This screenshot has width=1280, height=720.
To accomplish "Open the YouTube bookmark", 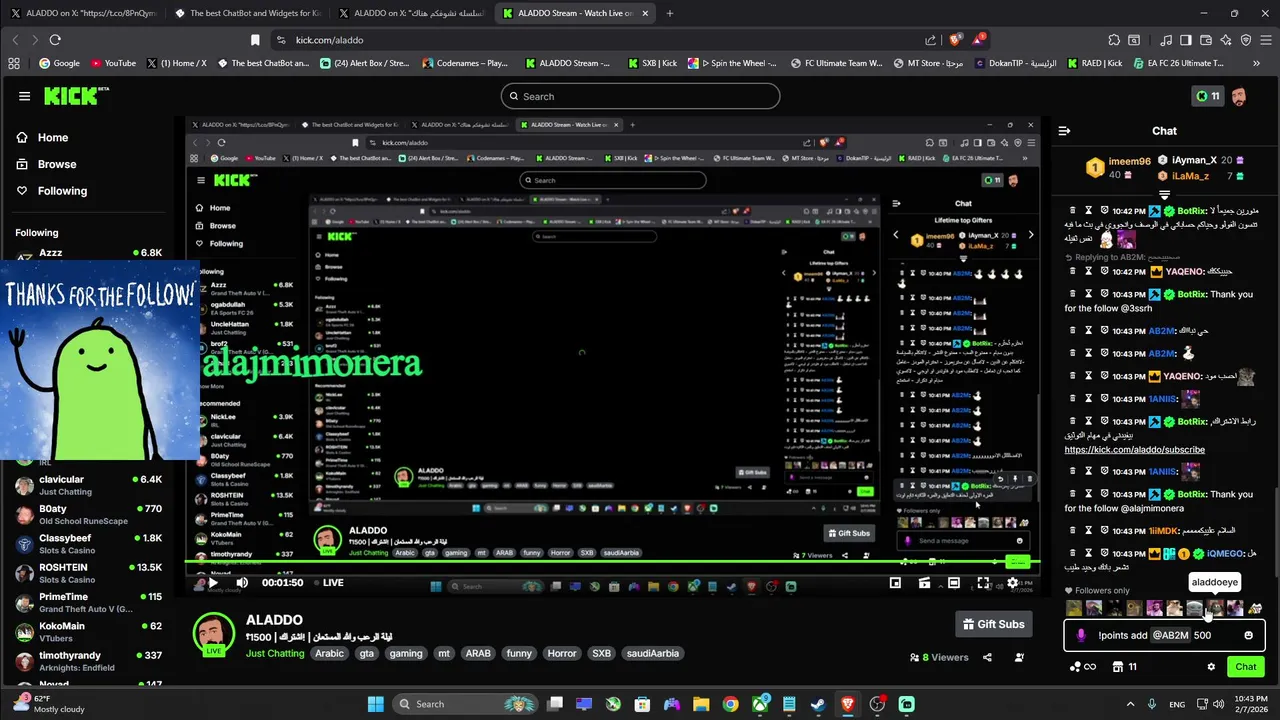I will click(113, 63).
